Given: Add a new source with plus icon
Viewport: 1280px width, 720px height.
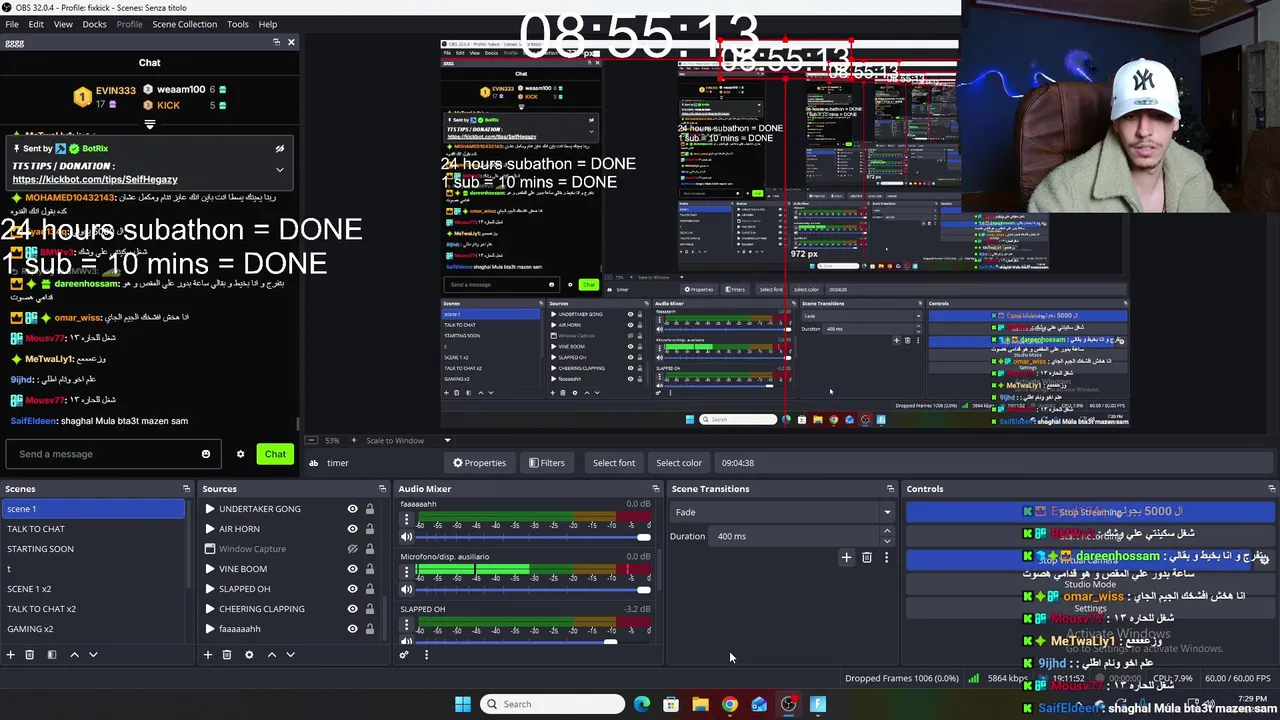Looking at the screenshot, I should [208, 655].
